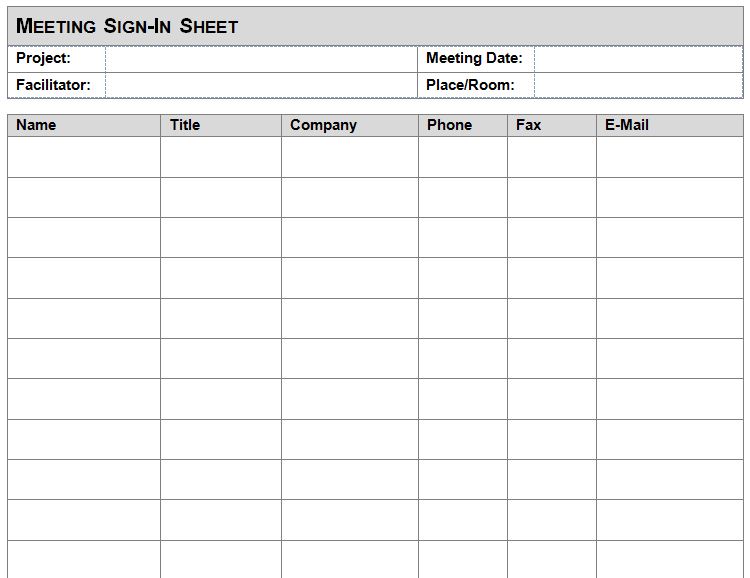Click the Phone column header
The width and height of the screenshot is (750, 578).
(x=463, y=125)
